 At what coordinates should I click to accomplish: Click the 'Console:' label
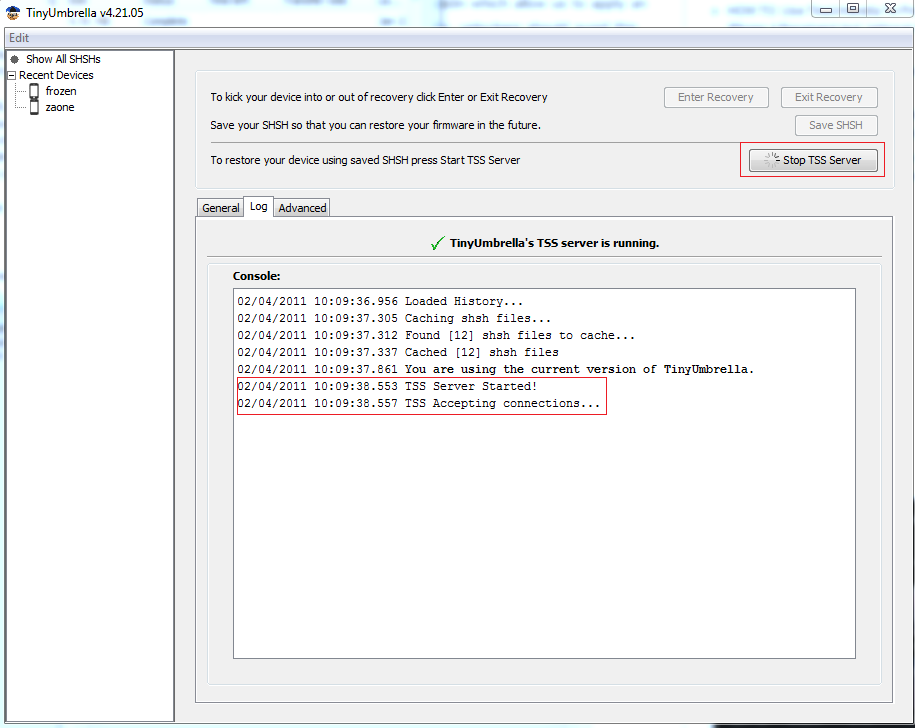(256, 276)
